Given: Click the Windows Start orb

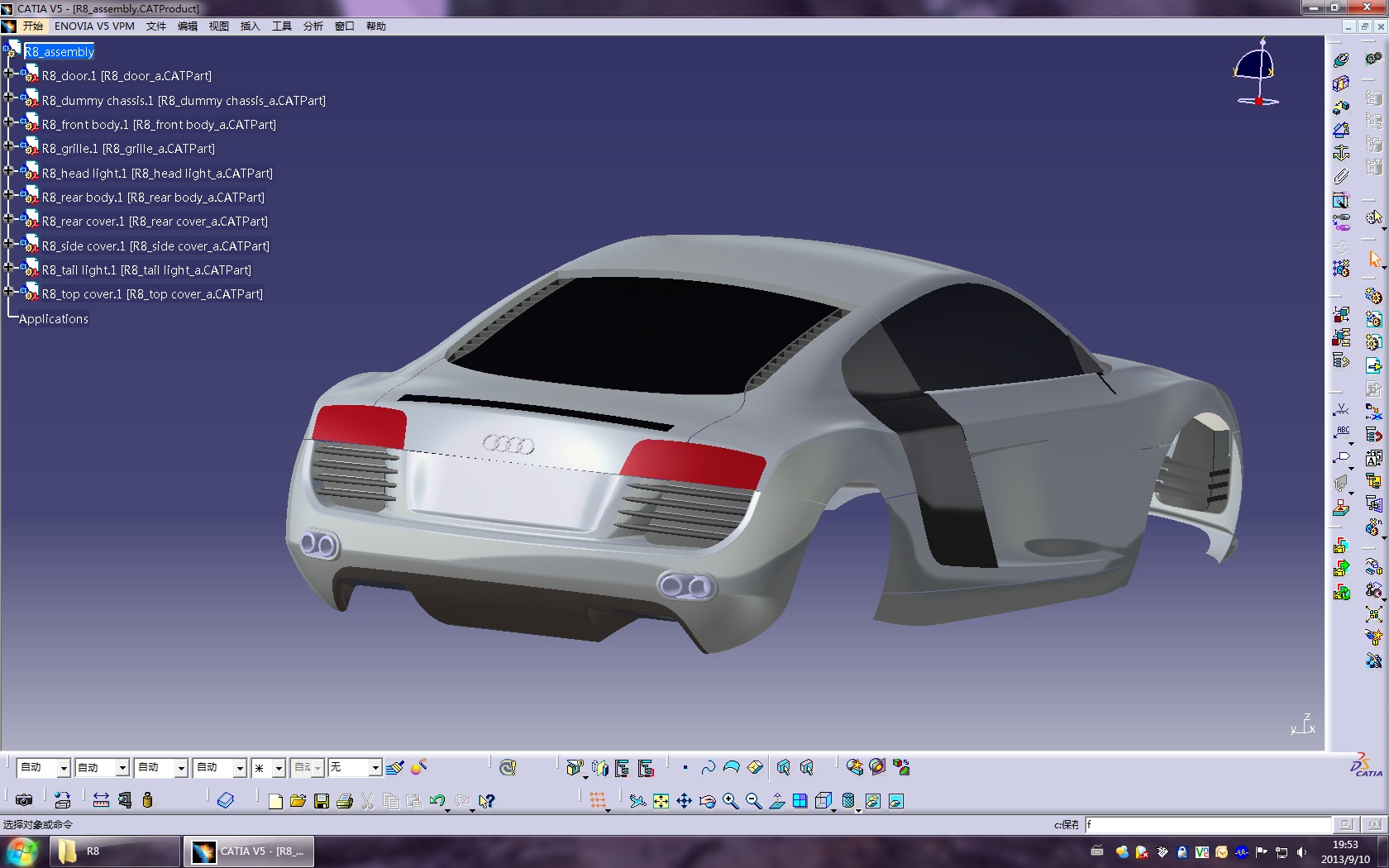Looking at the screenshot, I should pyautogui.click(x=21, y=851).
